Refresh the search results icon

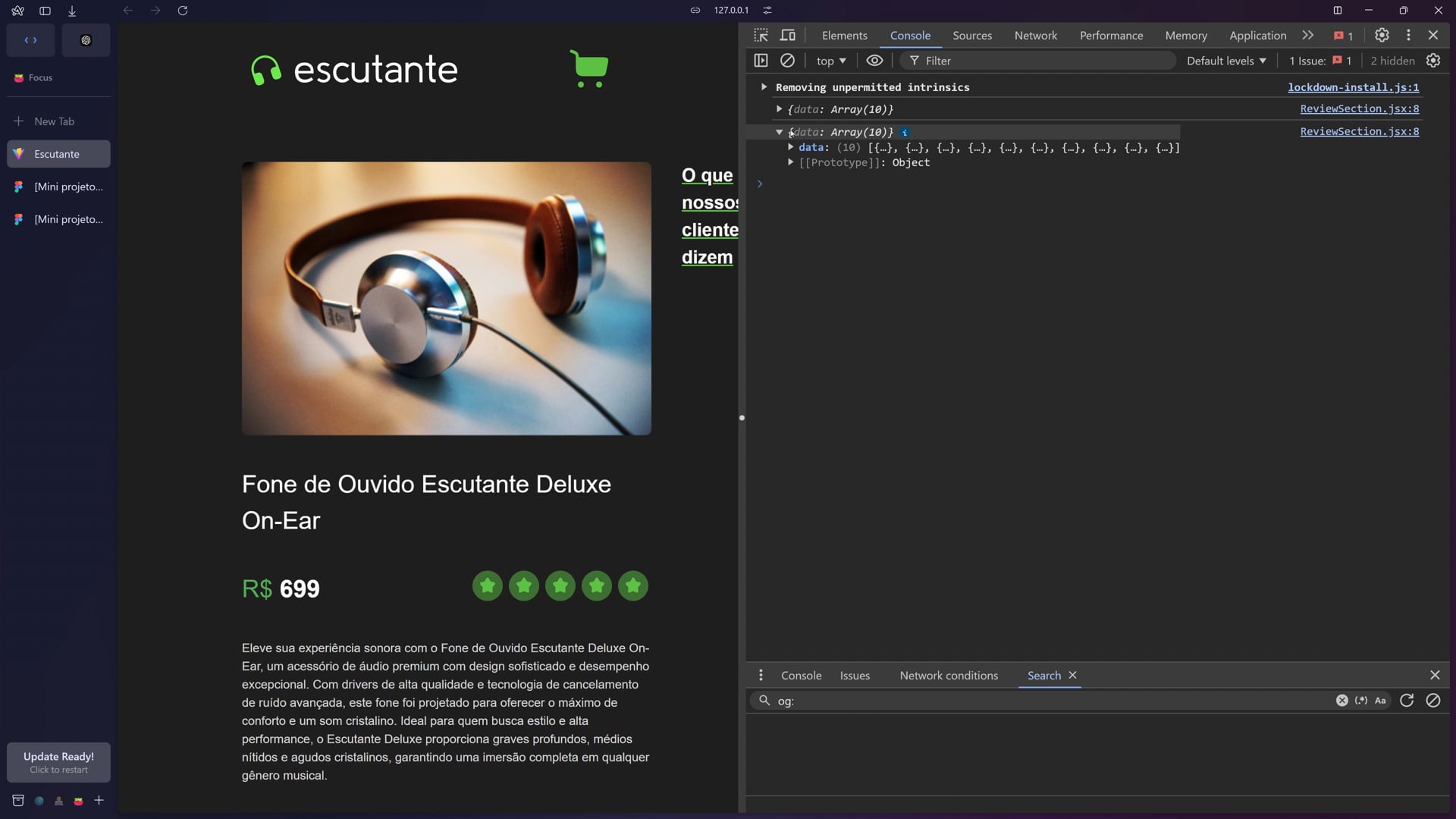pos(1406,701)
